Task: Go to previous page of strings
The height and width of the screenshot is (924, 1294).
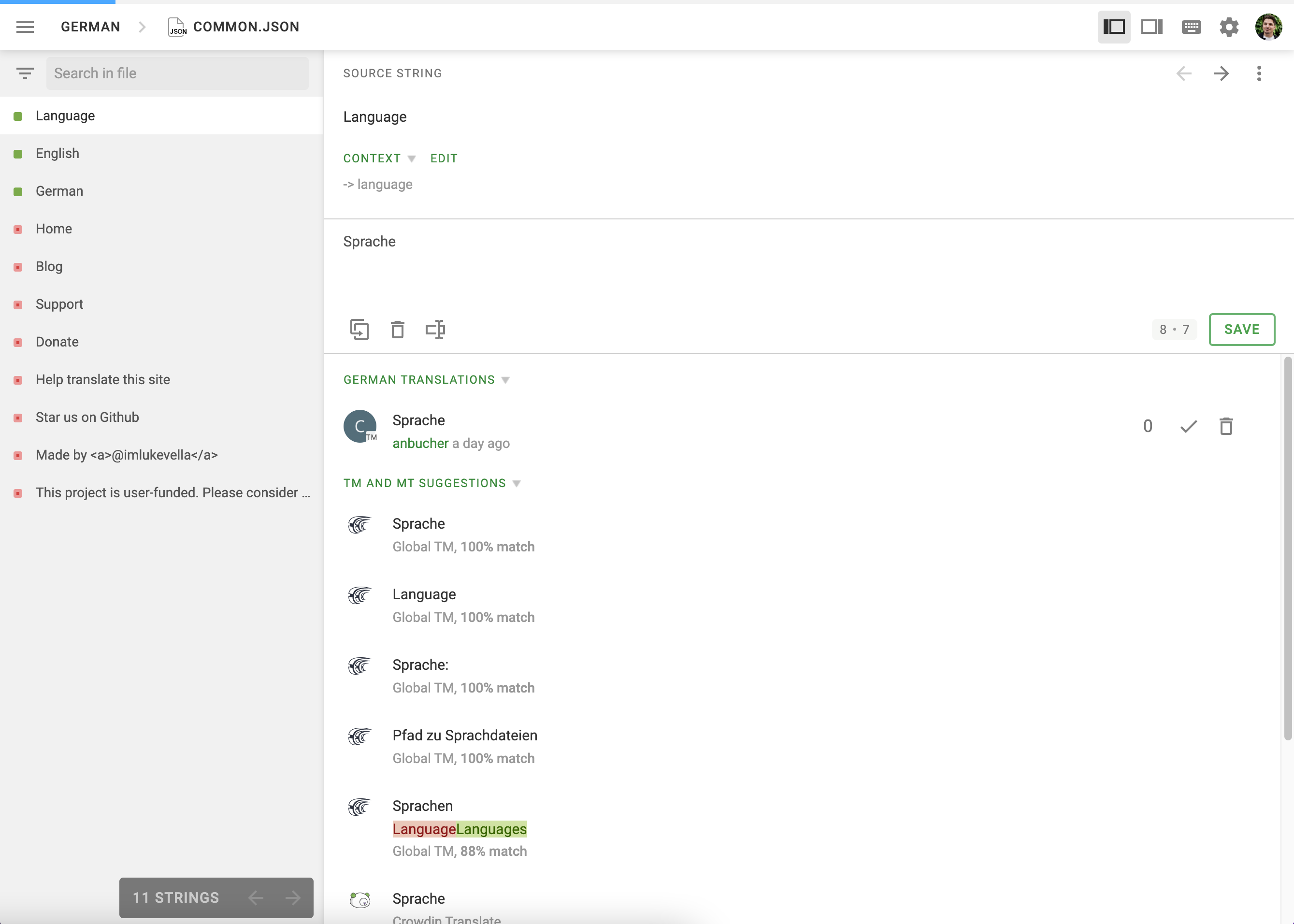Action: pos(256,898)
